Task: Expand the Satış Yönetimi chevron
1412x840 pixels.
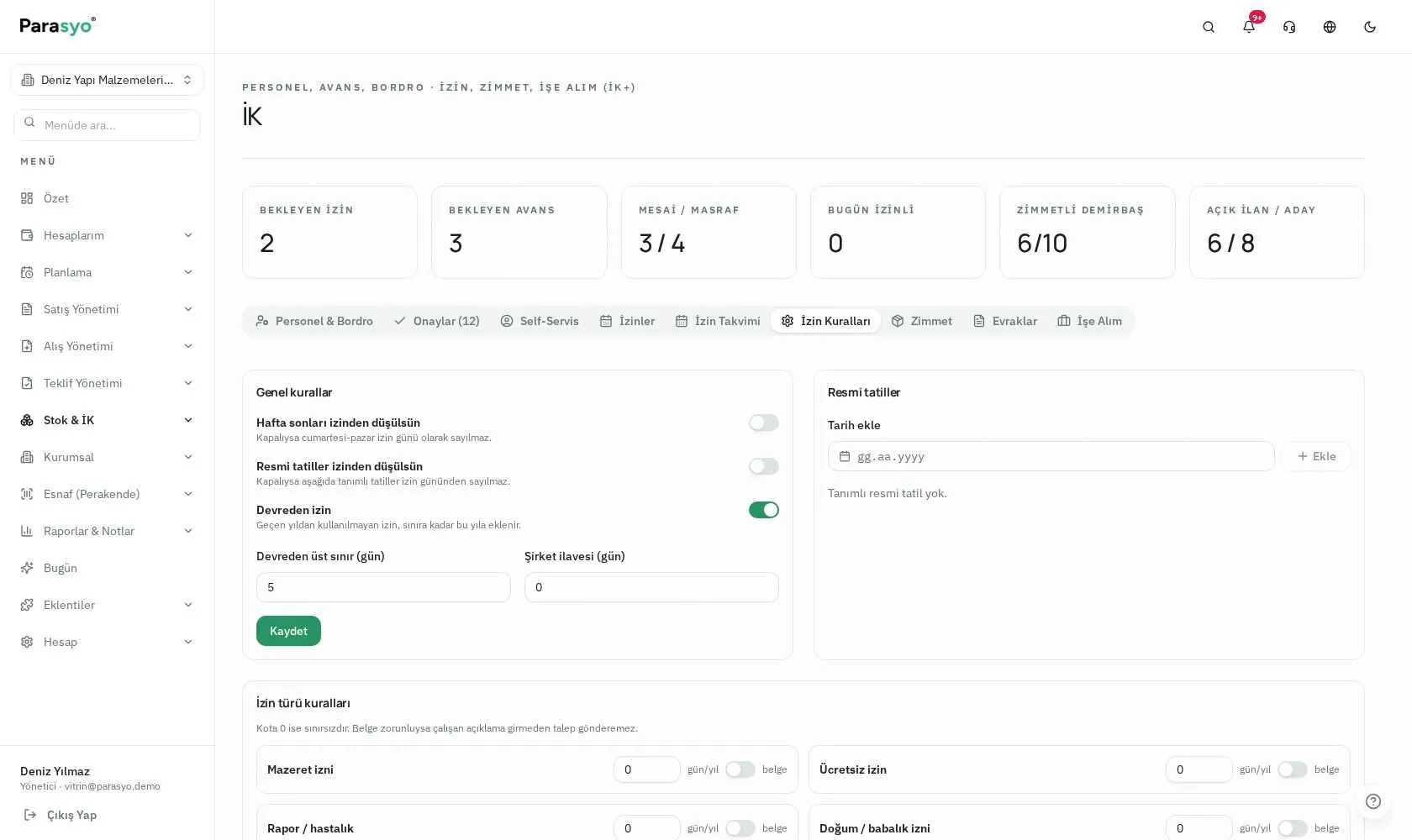Action: (188, 309)
